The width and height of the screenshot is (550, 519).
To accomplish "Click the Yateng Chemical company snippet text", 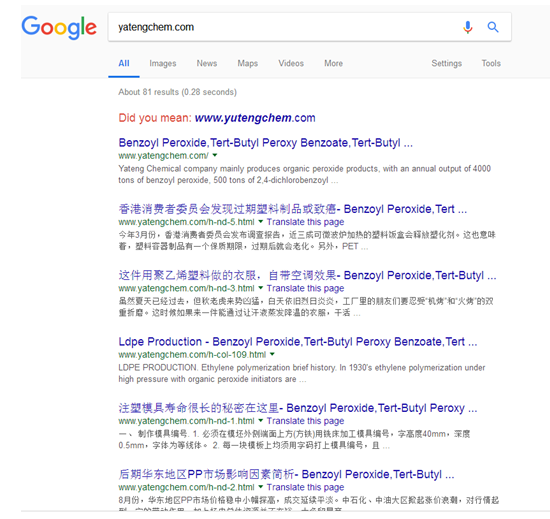I will click(304, 174).
